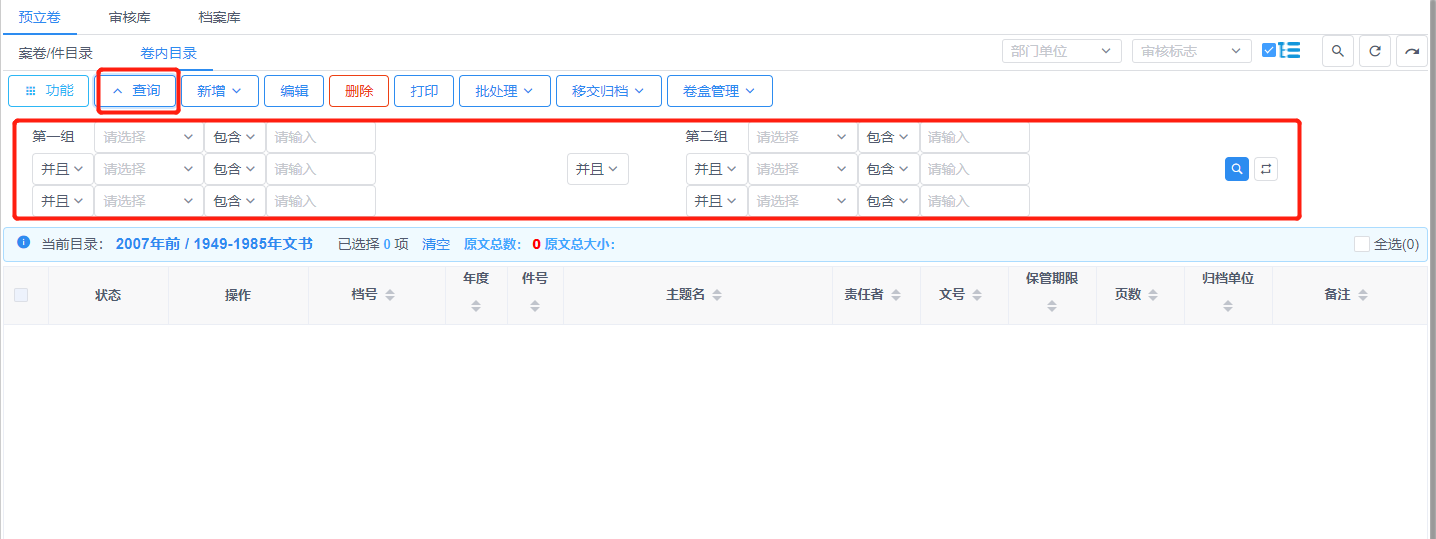Check the 全选(0) checkbox
The height and width of the screenshot is (539, 1436).
(x=1361, y=244)
